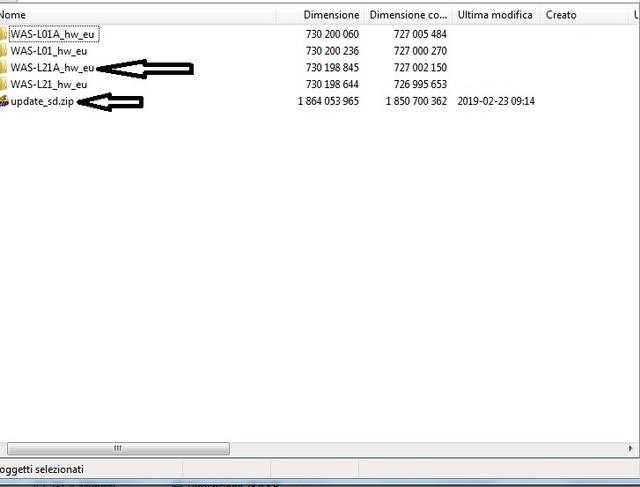This screenshot has width=640, height=487.
Task: Sort by Ultima modifica column header
Action: point(496,15)
